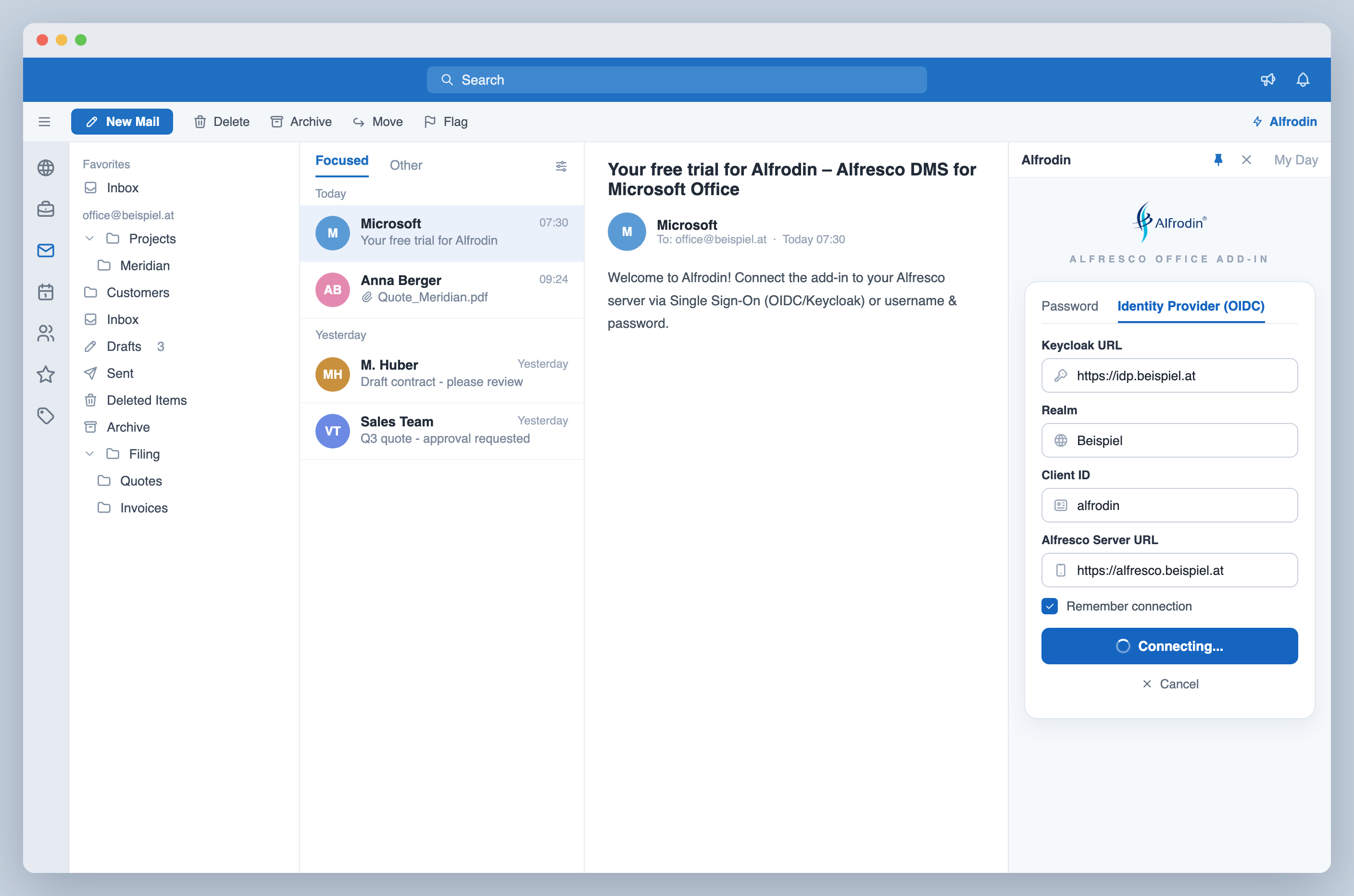The image size is (1354, 896).
Task: Select the Filing folder label
Action: 144,454
